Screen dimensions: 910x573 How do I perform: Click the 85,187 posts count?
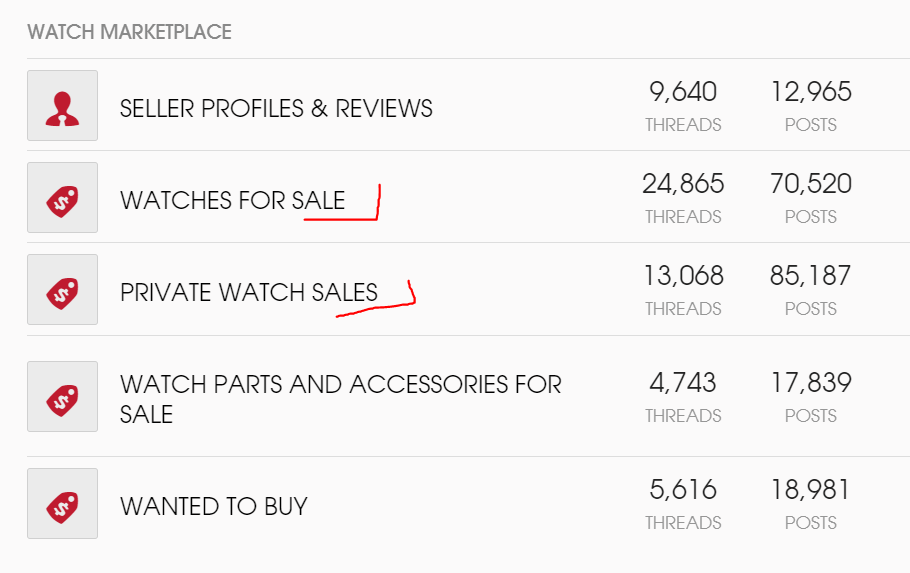810,276
